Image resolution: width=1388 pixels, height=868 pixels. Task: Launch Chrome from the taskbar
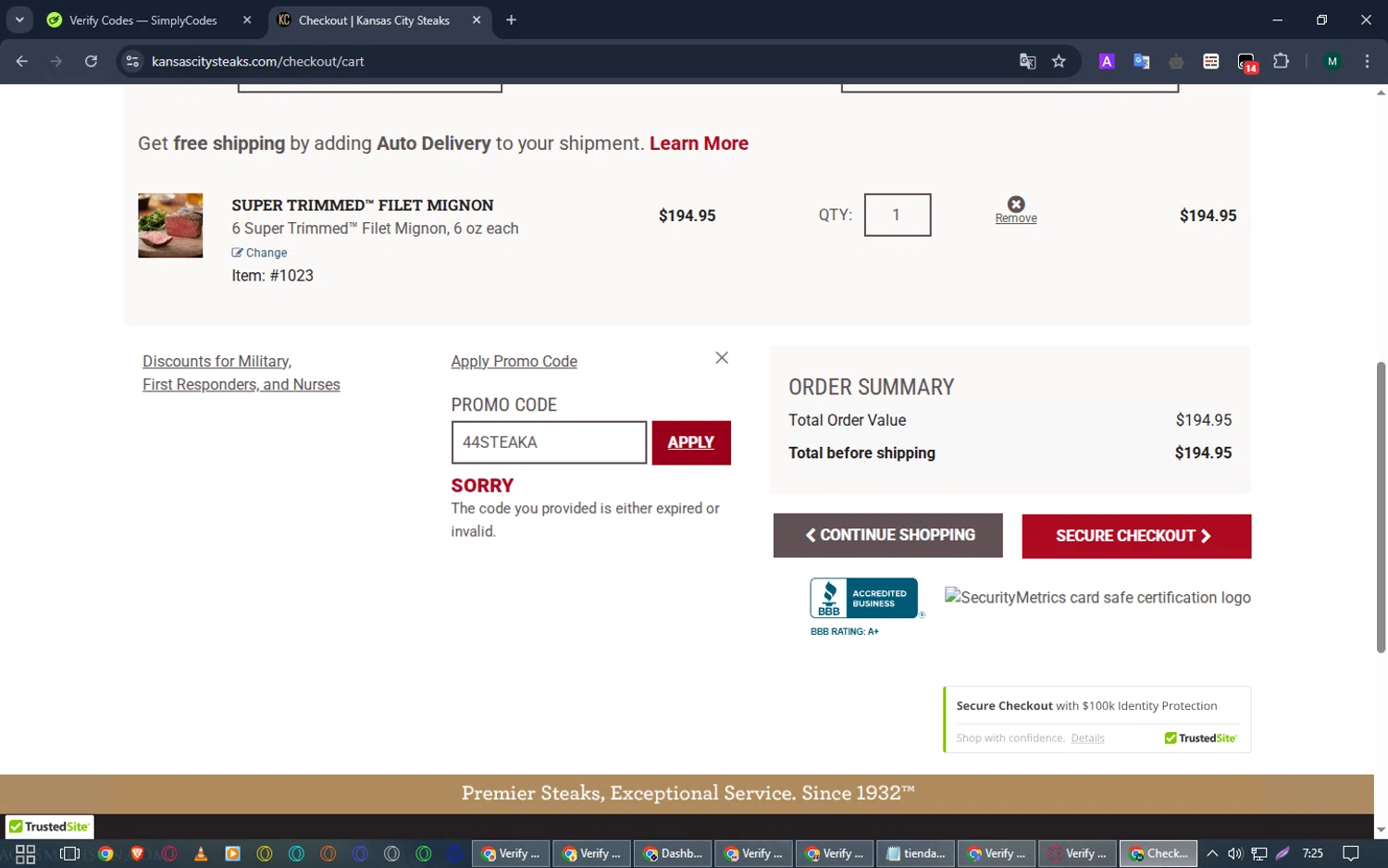(105, 853)
